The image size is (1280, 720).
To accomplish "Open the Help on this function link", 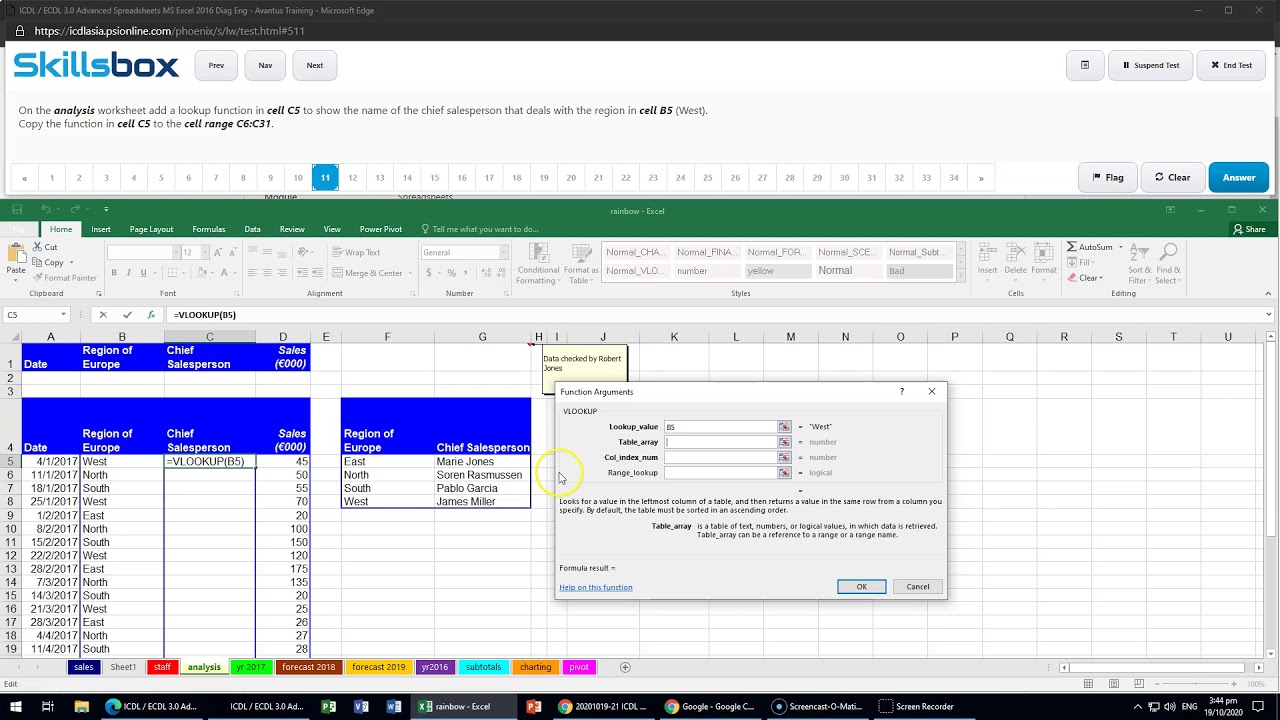I will 596,587.
